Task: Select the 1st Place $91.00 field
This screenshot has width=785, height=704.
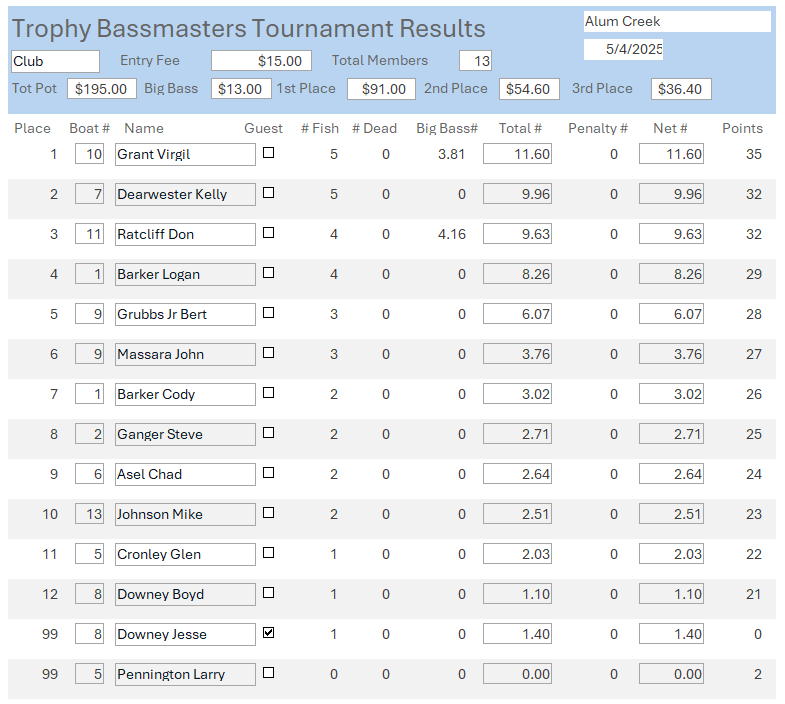Action: pos(380,89)
